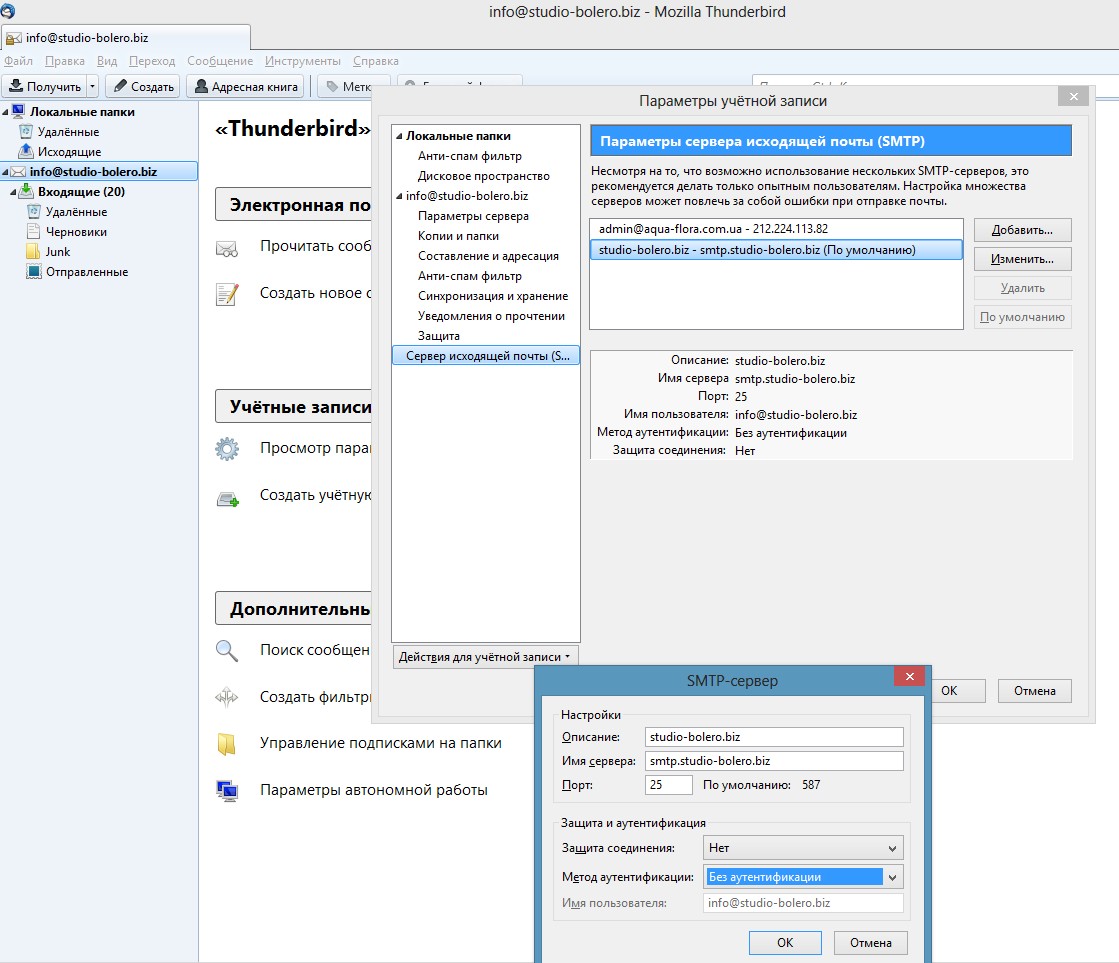This screenshot has height=963, width=1119.
Task: Select Параметры сервера in settings tree
Action: click(x=473, y=216)
